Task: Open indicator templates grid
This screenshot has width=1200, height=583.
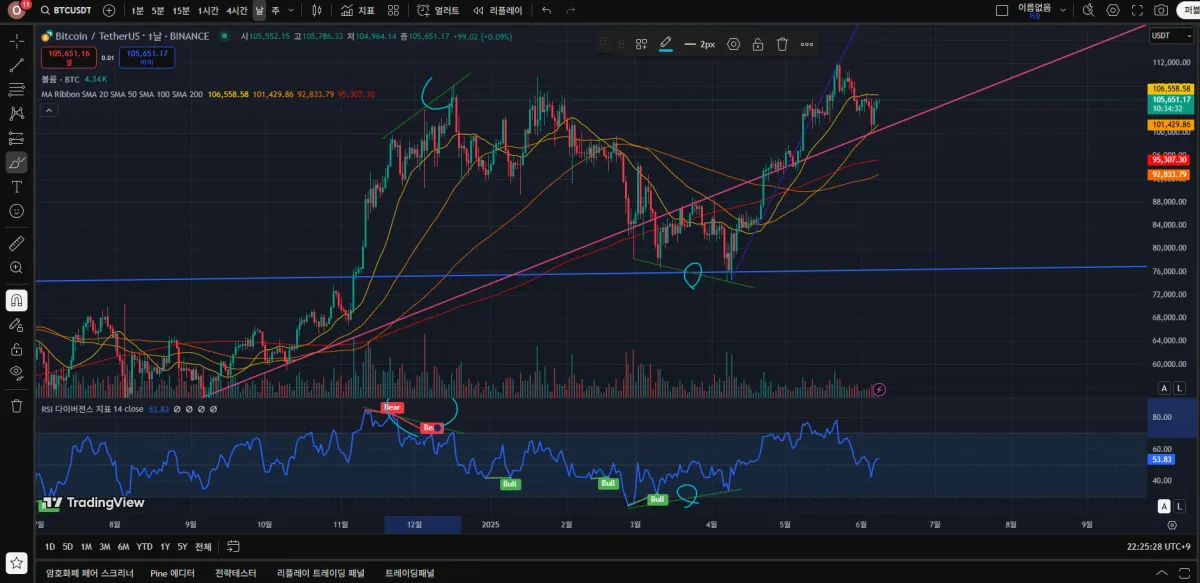Action: coord(394,10)
